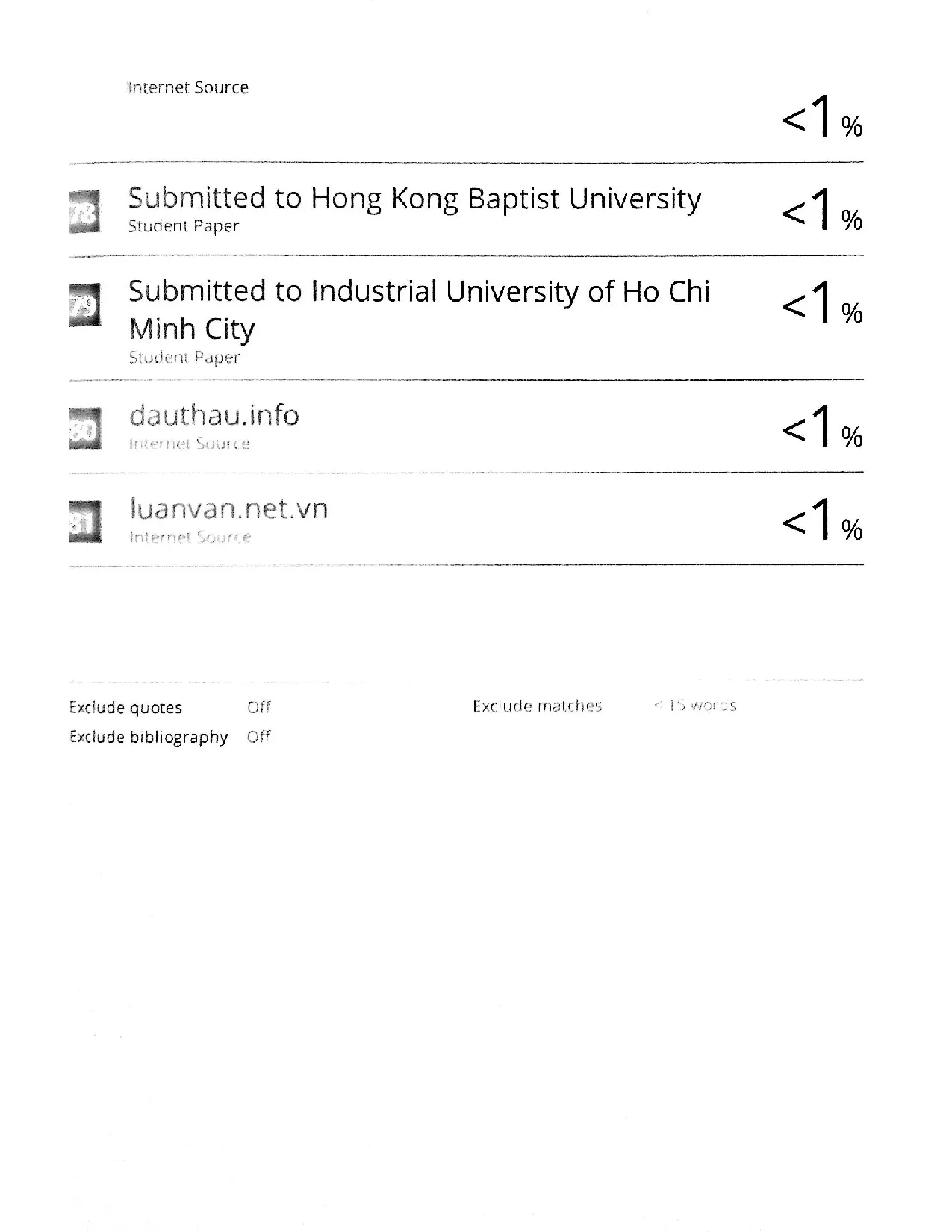Click the '< 15 words' exclude matches value
Image resolution: width=952 pixels, height=1232 pixels.
tap(695, 706)
